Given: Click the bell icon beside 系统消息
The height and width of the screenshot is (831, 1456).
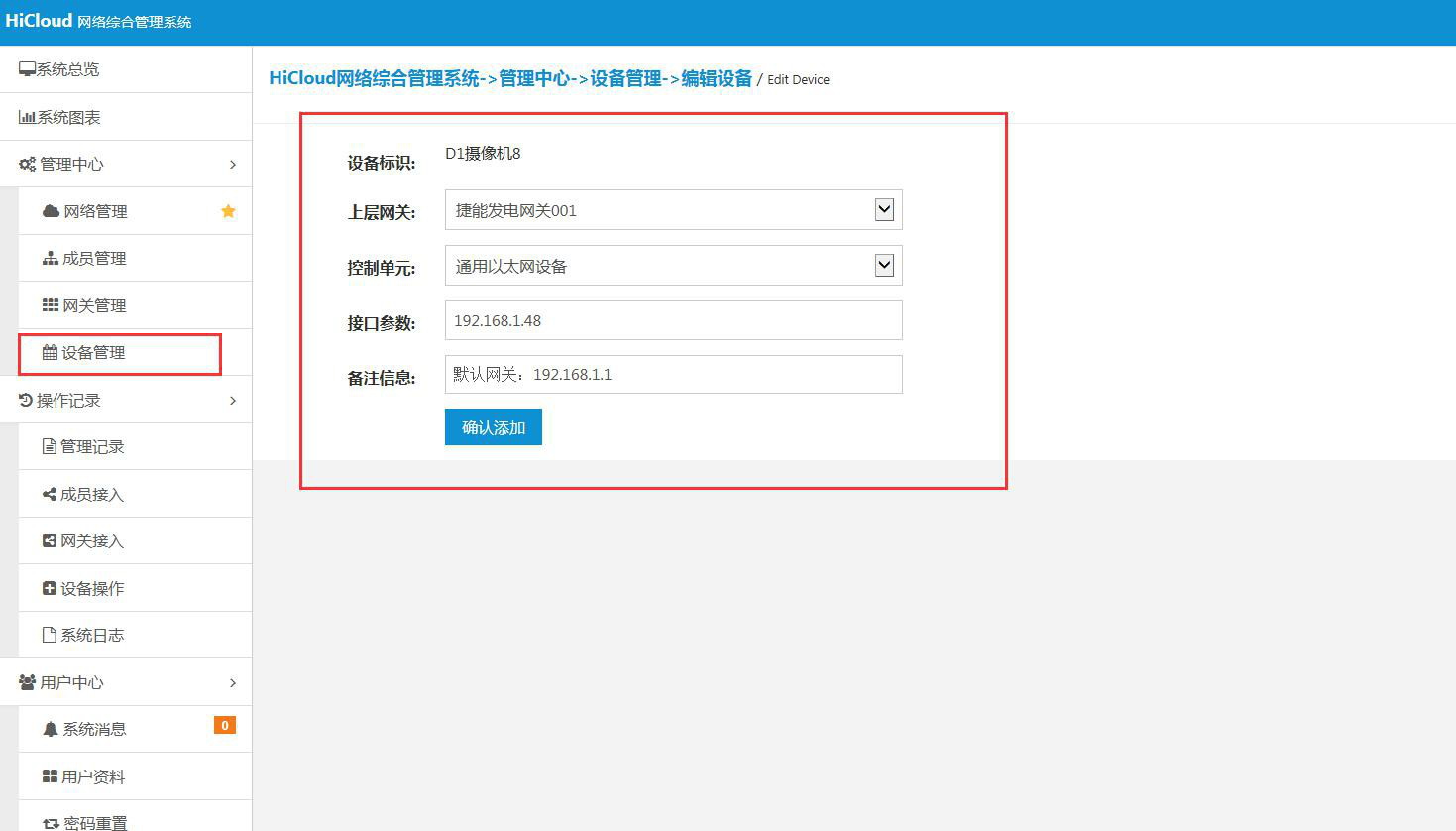Looking at the screenshot, I should (51, 728).
